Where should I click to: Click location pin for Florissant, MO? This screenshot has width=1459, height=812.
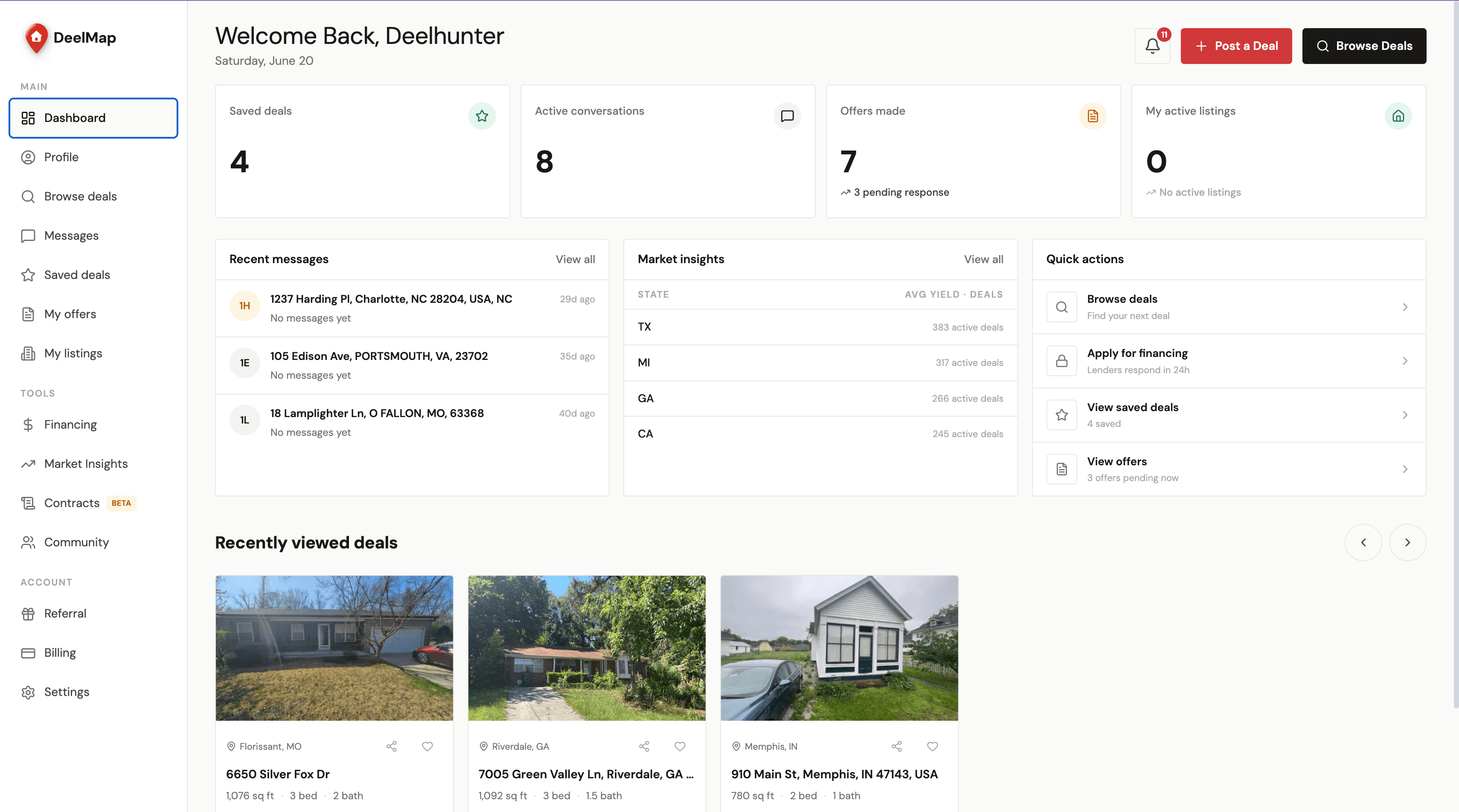(231, 746)
